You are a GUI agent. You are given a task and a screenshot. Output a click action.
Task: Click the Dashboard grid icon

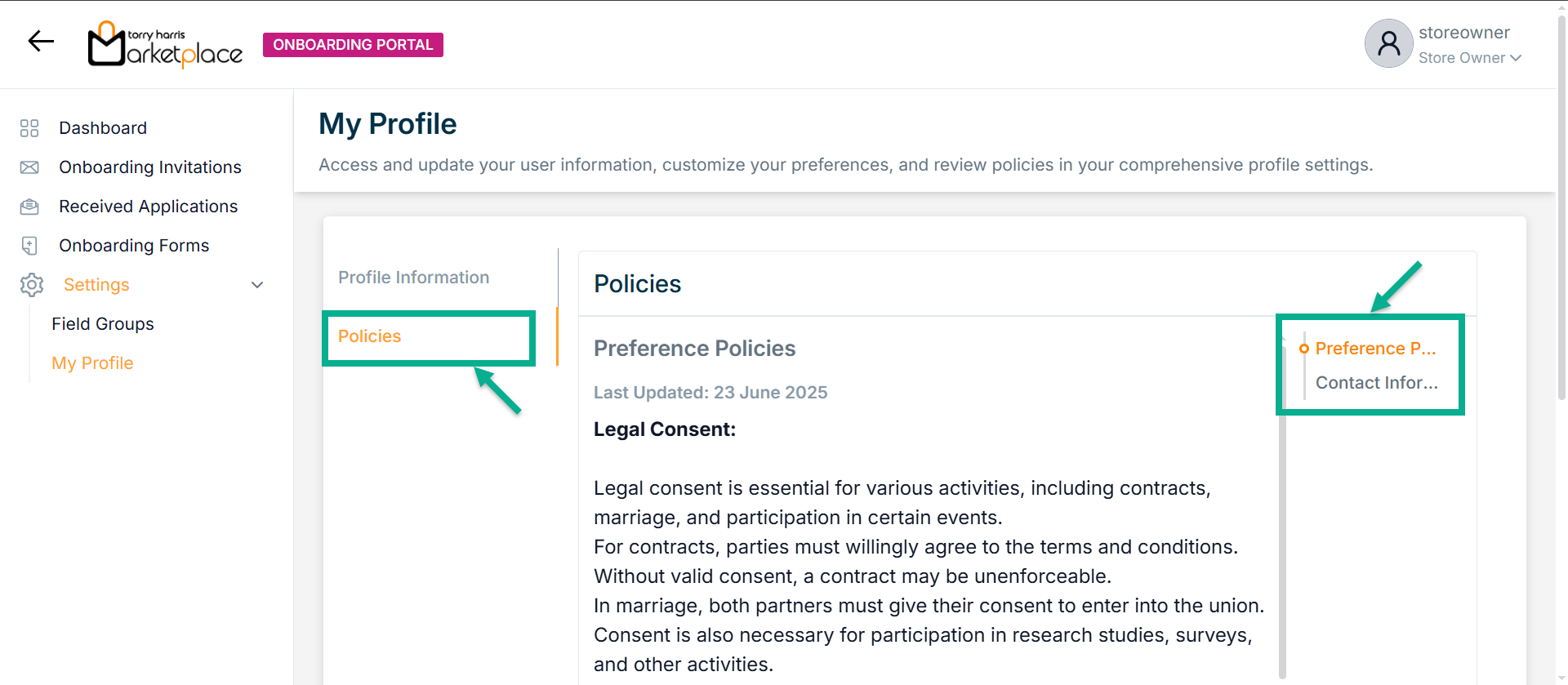click(29, 128)
